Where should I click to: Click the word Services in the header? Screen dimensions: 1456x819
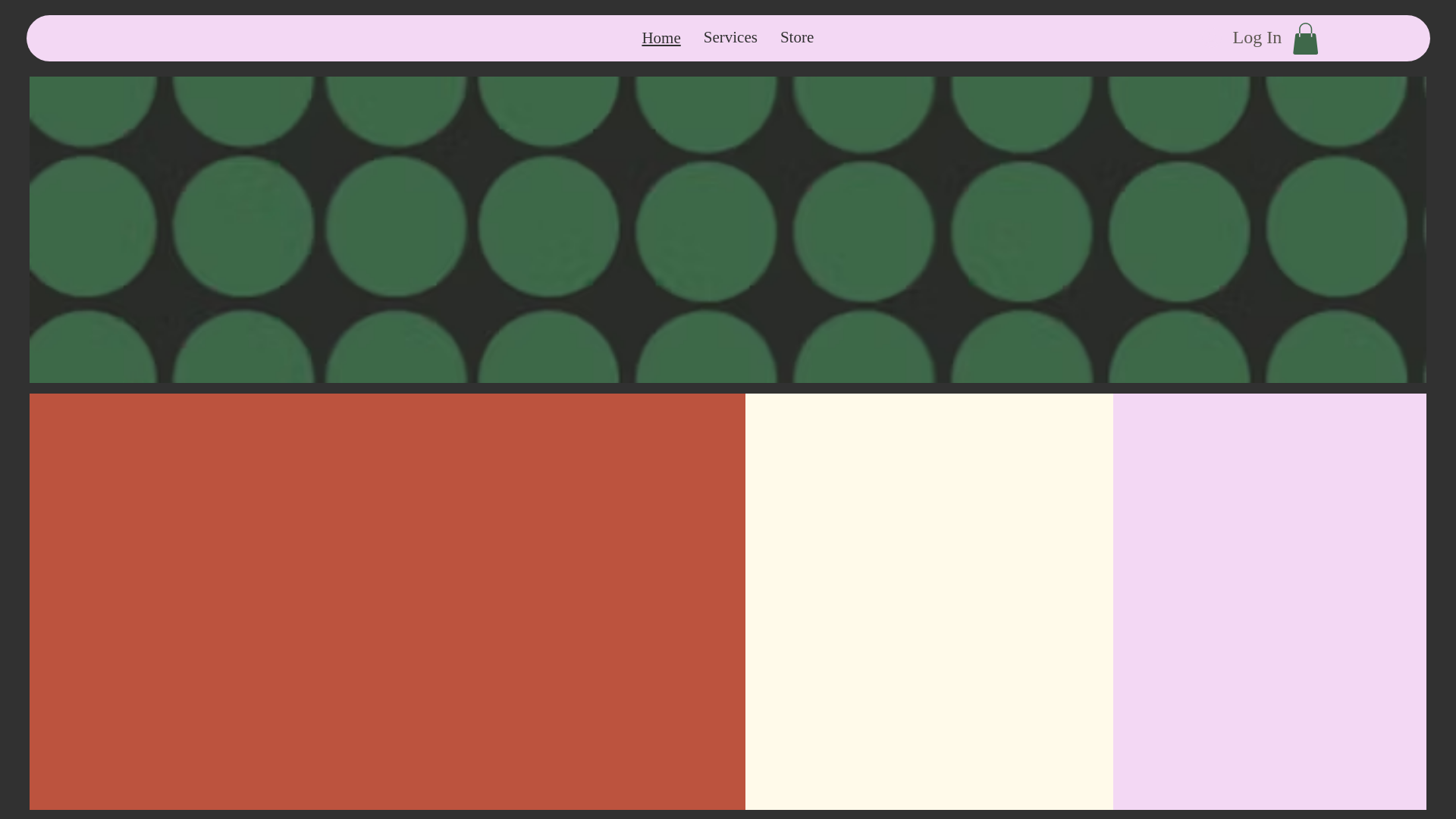730,37
